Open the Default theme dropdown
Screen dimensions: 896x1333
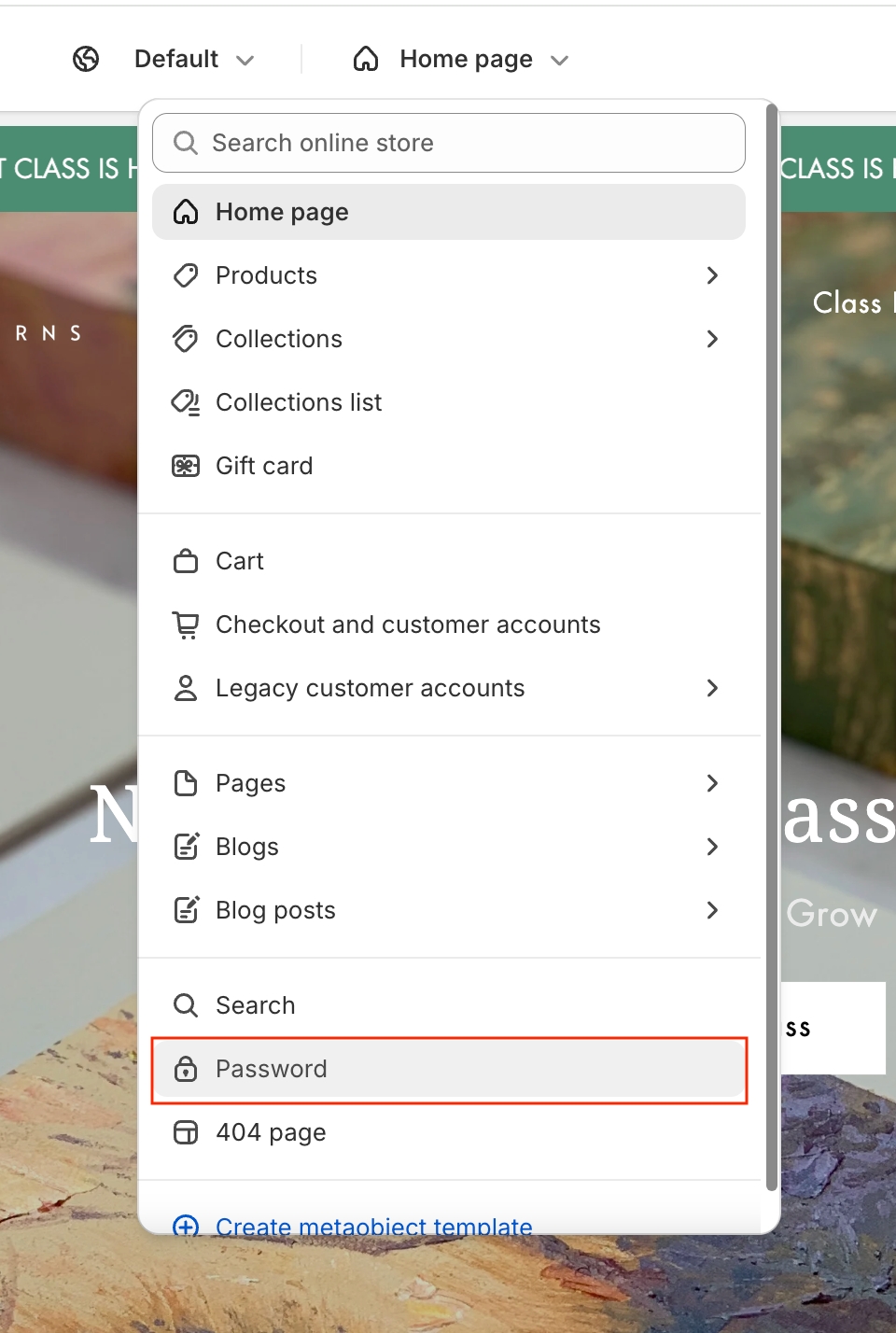coord(194,60)
